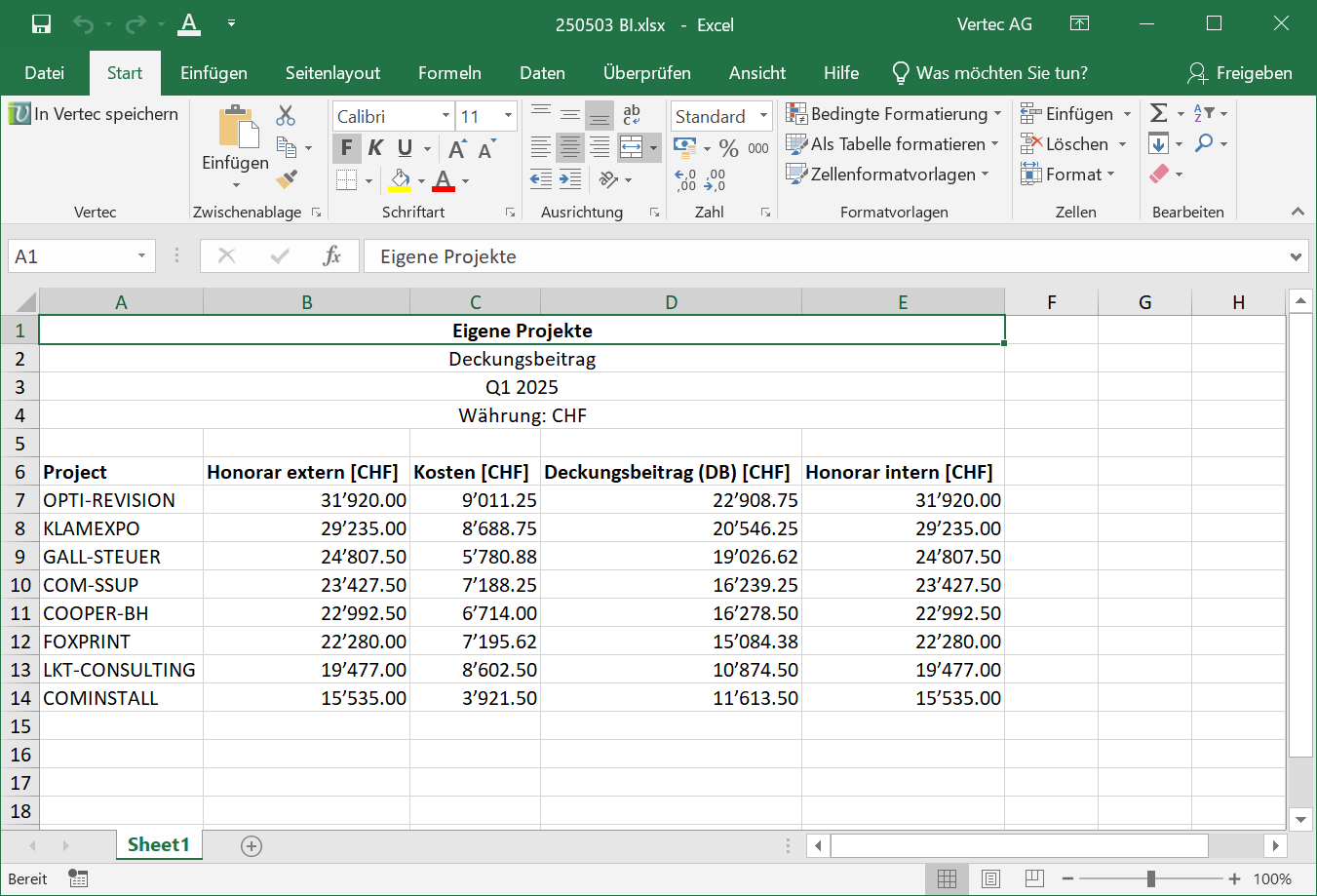Switch to the Seitenlayout tab
The image size is (1317, 896).
[332, 73]
